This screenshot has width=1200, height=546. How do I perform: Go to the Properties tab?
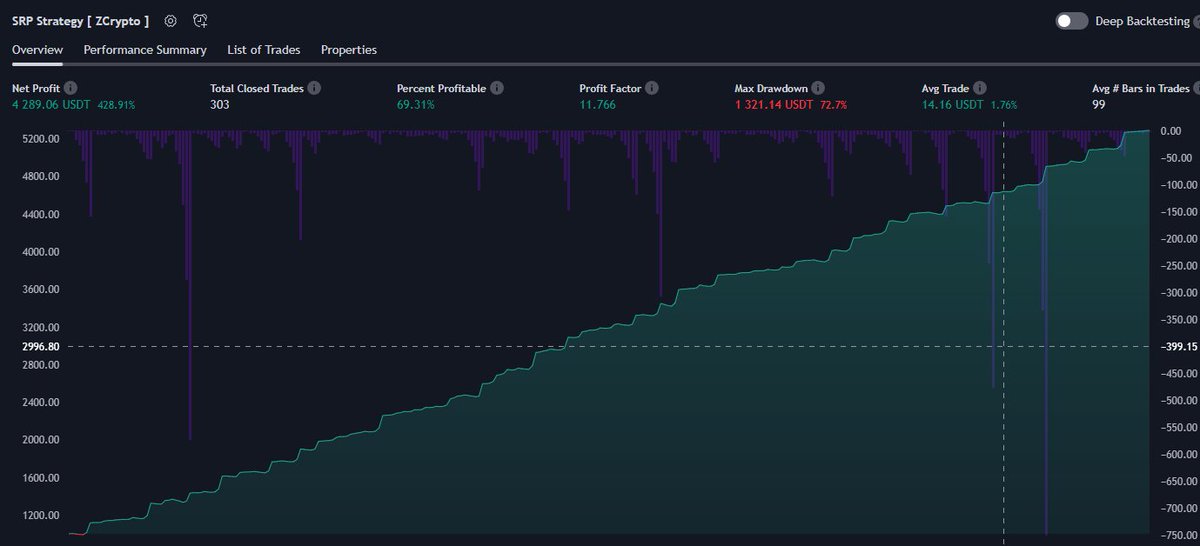[x=349, y=50]
